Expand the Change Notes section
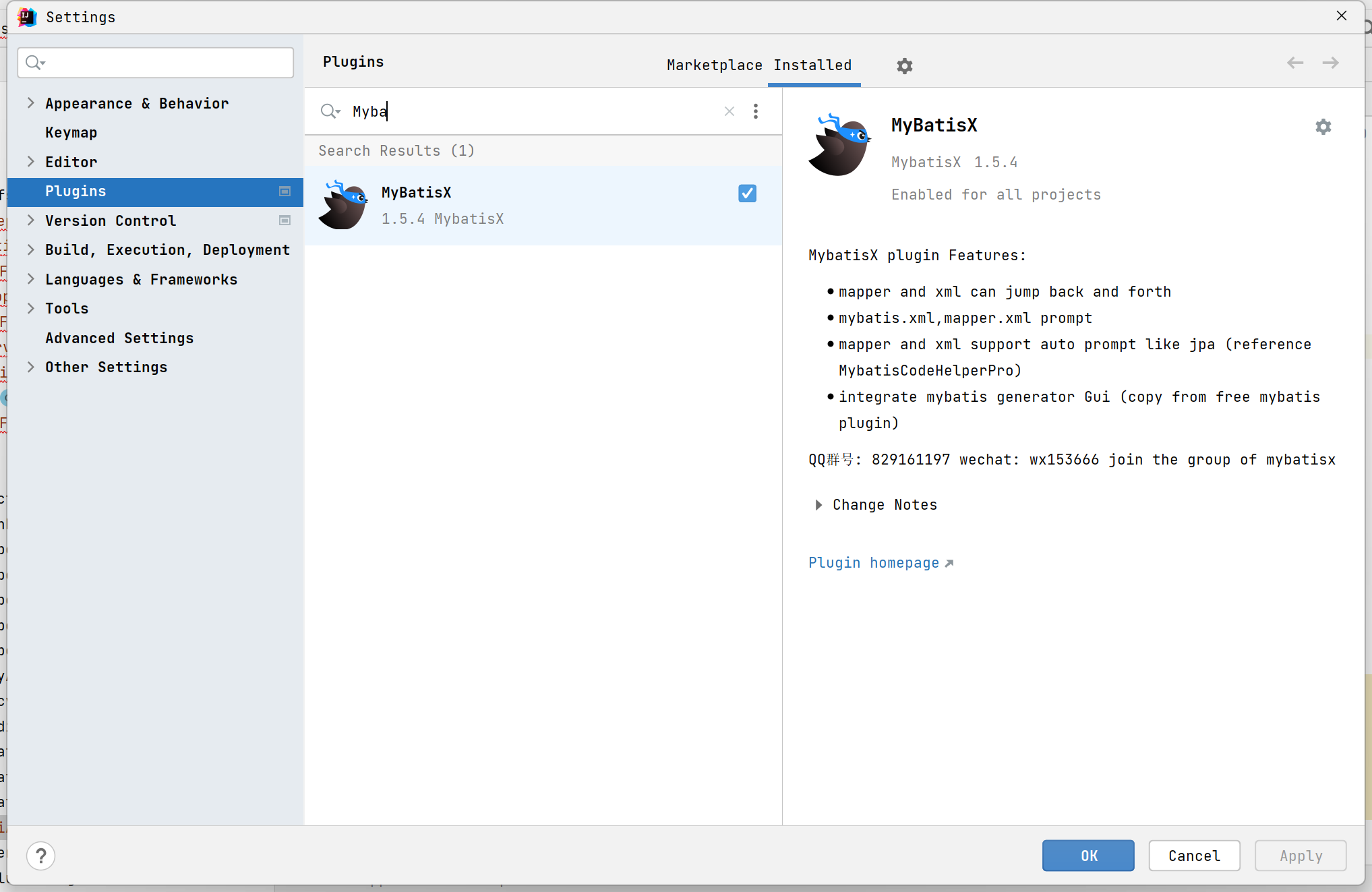Viewport: 1372px width, 892px height. [818, 505]
